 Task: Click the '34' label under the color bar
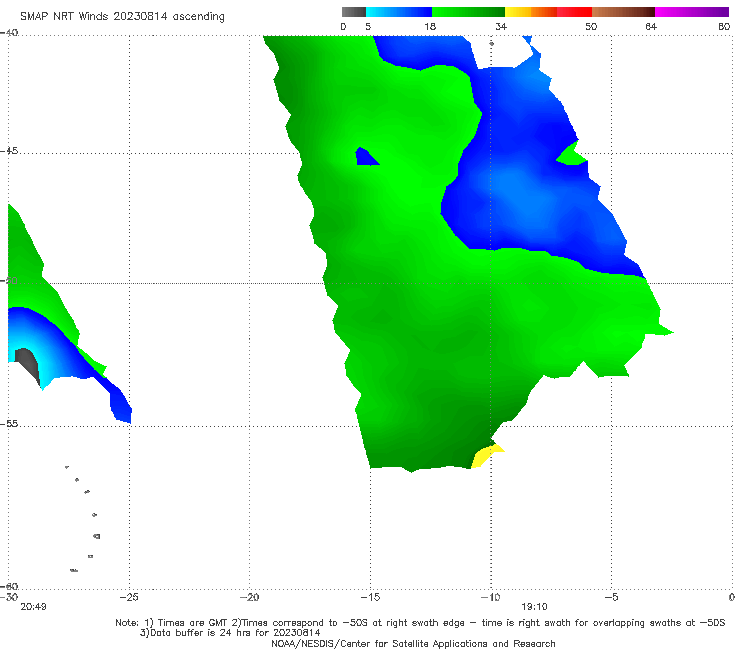click(501, 26)
